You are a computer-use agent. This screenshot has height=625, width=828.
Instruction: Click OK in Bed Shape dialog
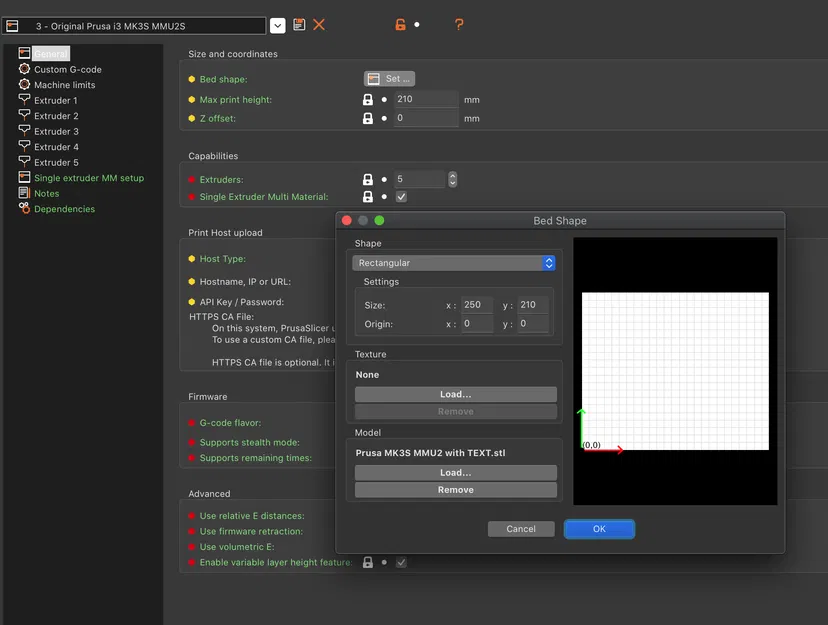[x=599, y=529]
